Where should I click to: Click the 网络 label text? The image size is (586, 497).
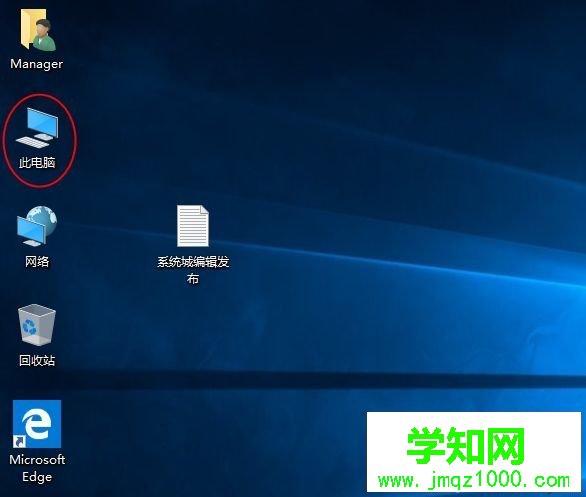pyautogui.click(x=37, y=262)
